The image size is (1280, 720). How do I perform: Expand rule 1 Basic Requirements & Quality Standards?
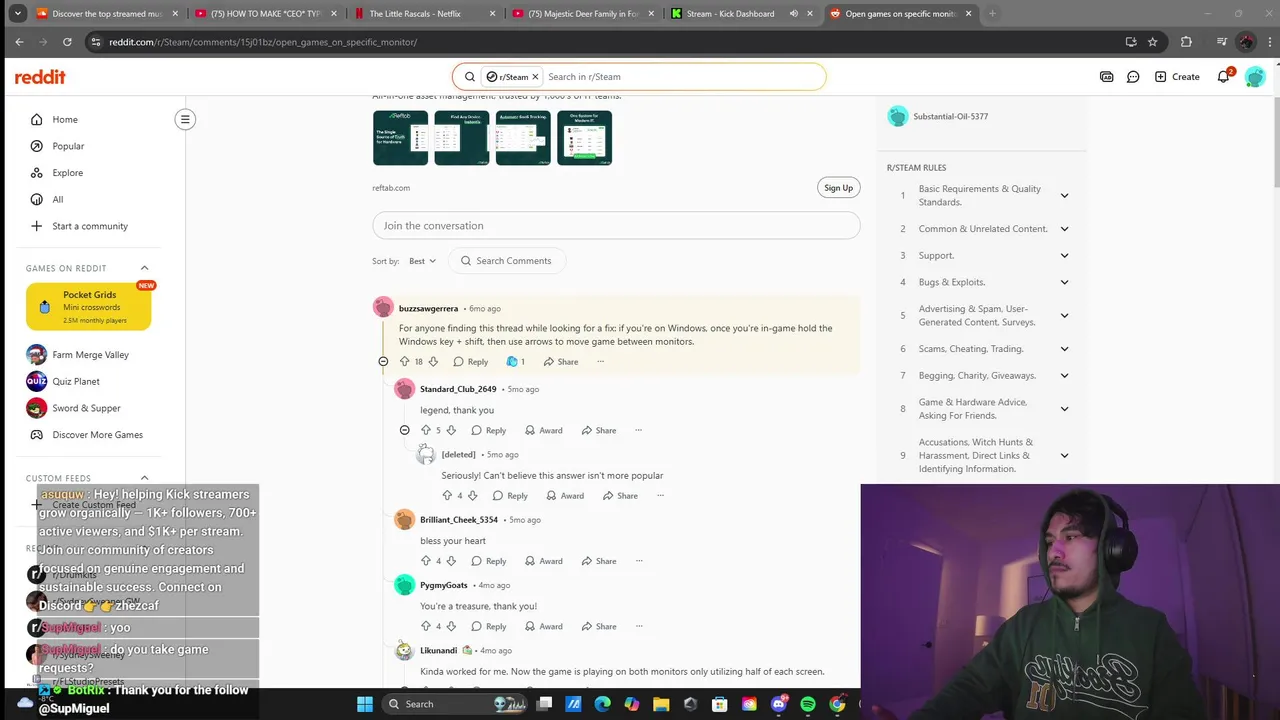[x=1064, y=195]
